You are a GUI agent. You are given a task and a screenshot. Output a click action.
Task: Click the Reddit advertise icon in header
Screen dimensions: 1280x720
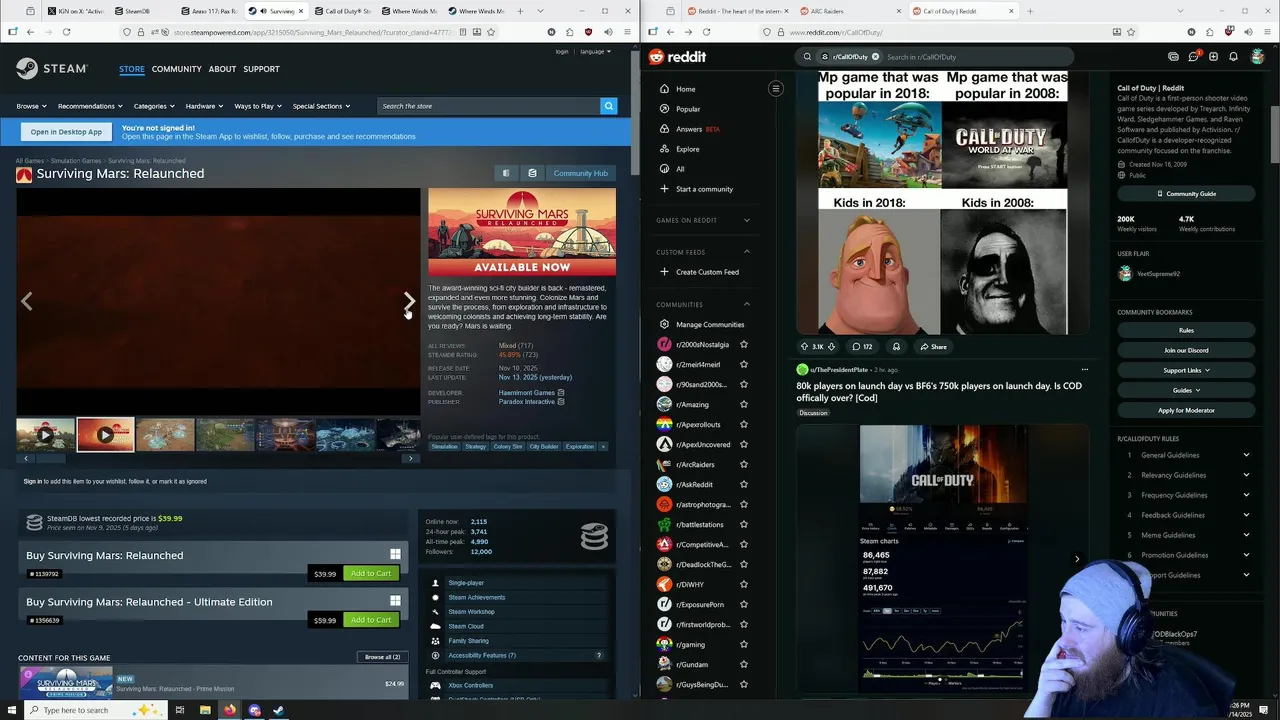[x=1173, y=57]
